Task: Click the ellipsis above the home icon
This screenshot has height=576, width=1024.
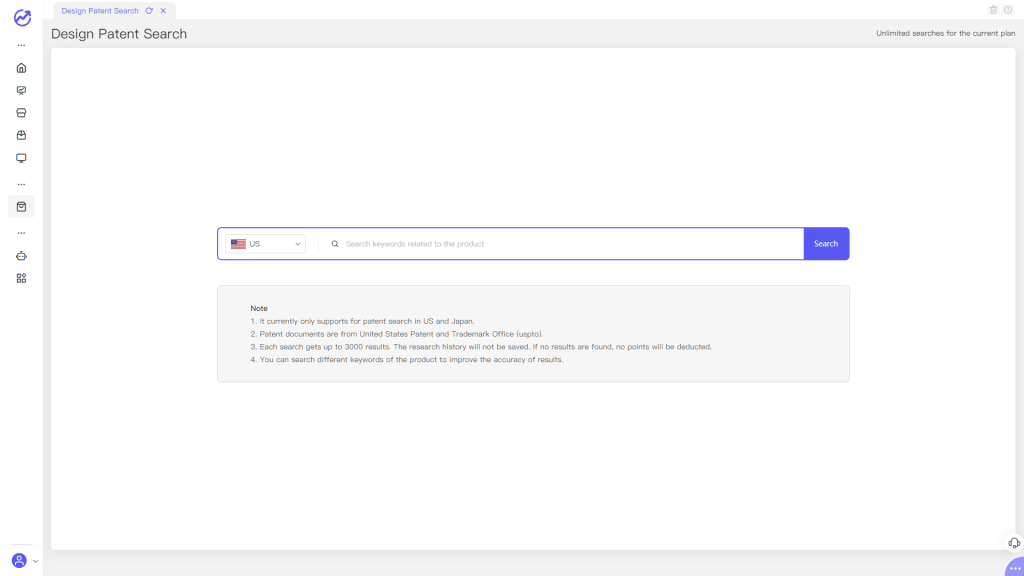Action: (x=22, y=46)
